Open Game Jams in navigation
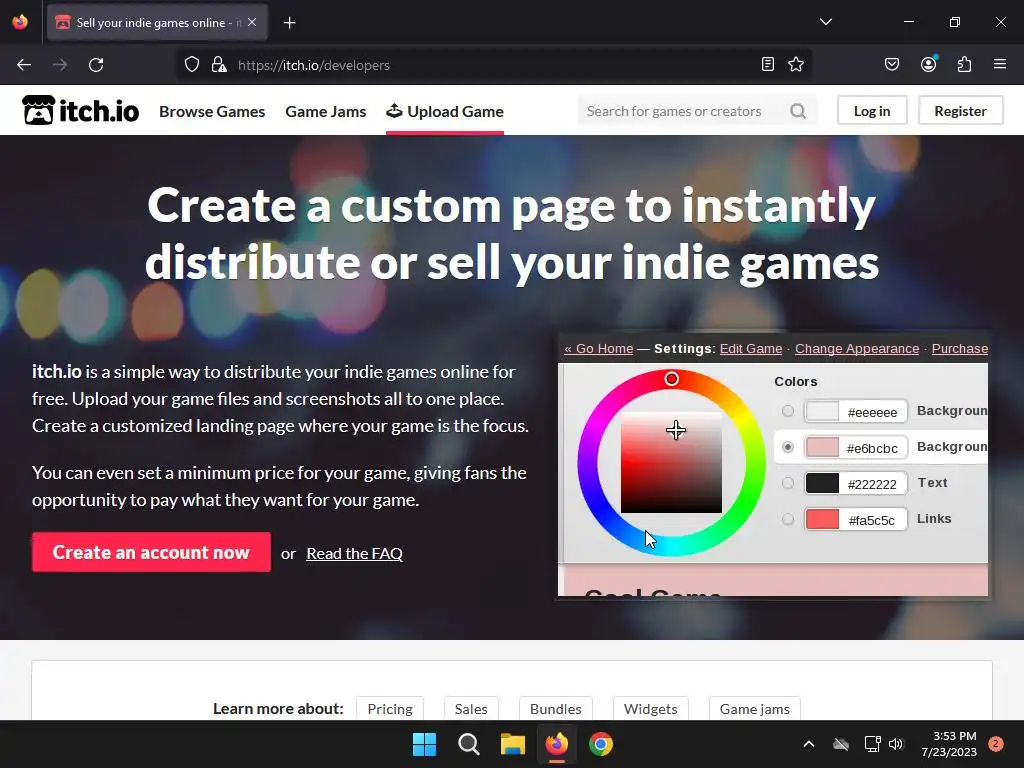This screenshot has width=1024, height=768. tap(325, 112)
